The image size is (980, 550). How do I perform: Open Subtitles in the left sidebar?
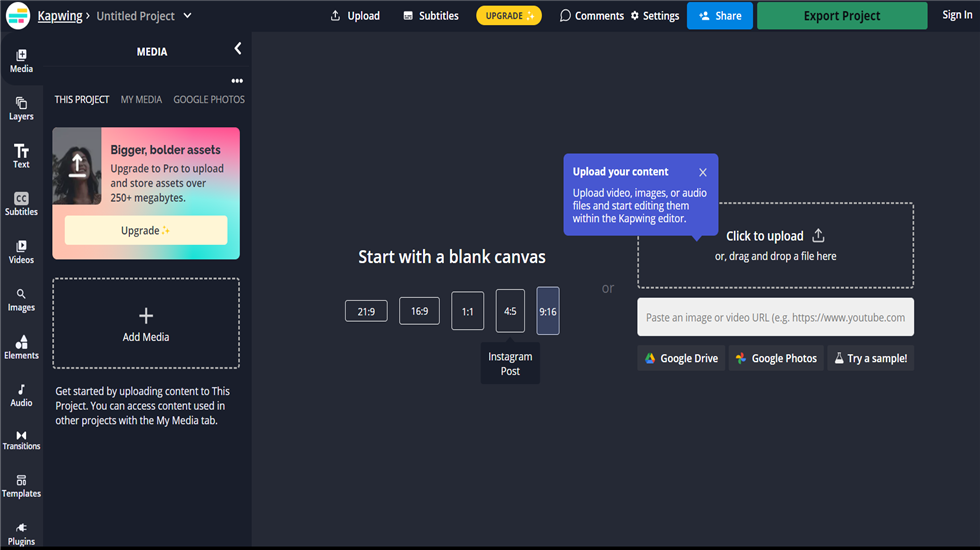(21, 204)
